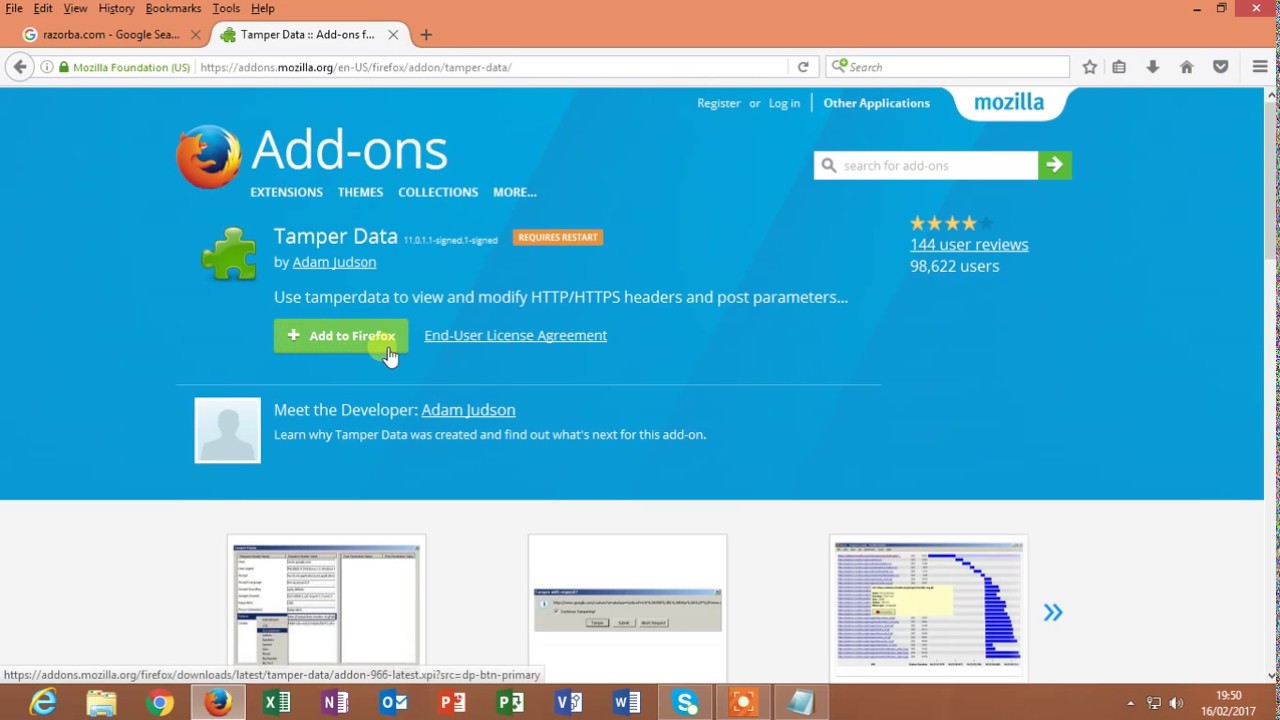Save page with the Pocket icon
The width and height of the screenshot is (1280, 720).
tap(1220, 67)
